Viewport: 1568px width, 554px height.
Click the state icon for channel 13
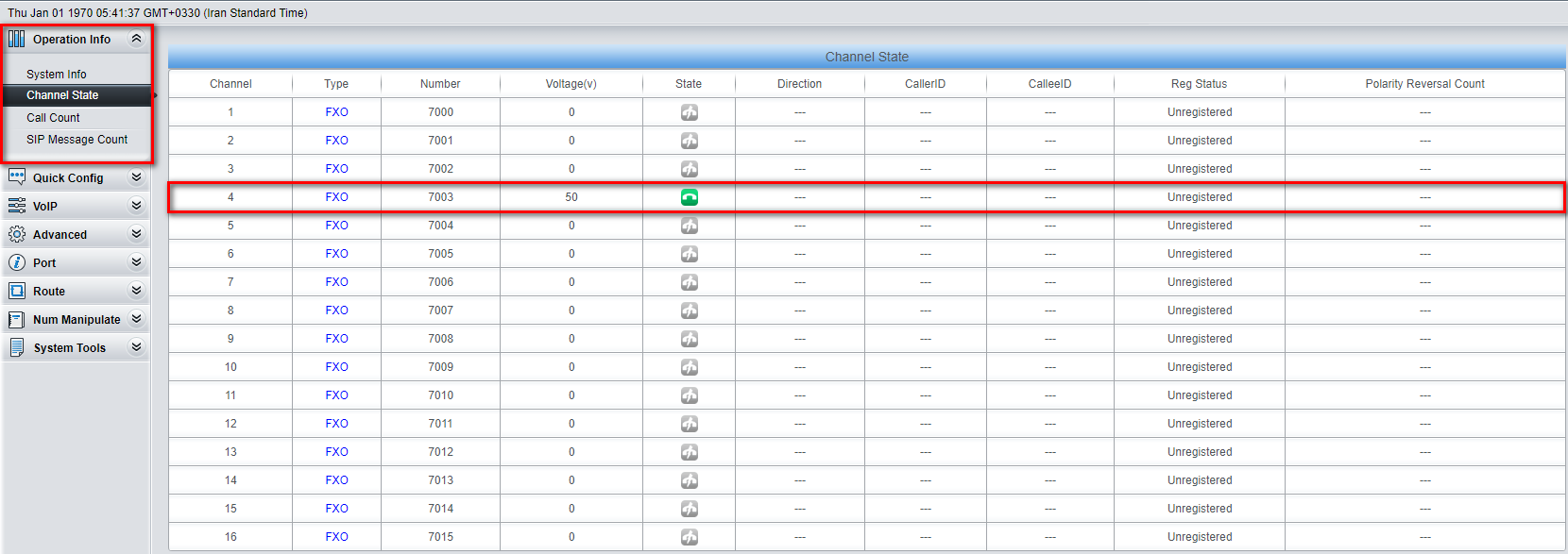click(690, 452)
